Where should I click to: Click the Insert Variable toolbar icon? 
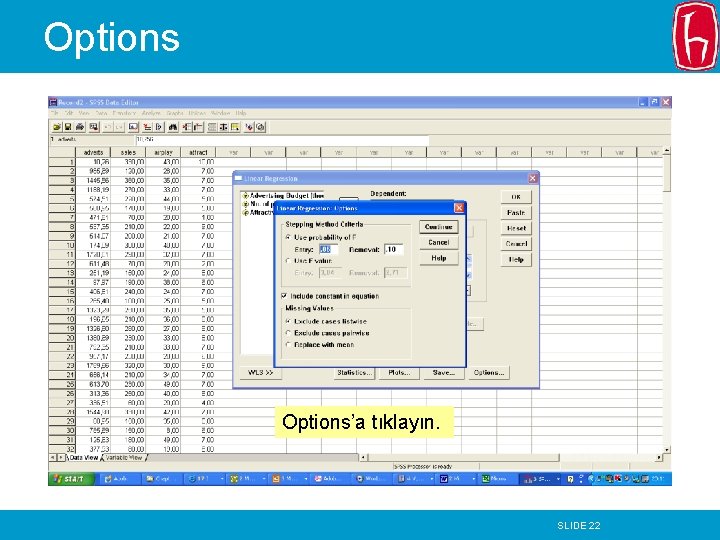tap(198, 127)
